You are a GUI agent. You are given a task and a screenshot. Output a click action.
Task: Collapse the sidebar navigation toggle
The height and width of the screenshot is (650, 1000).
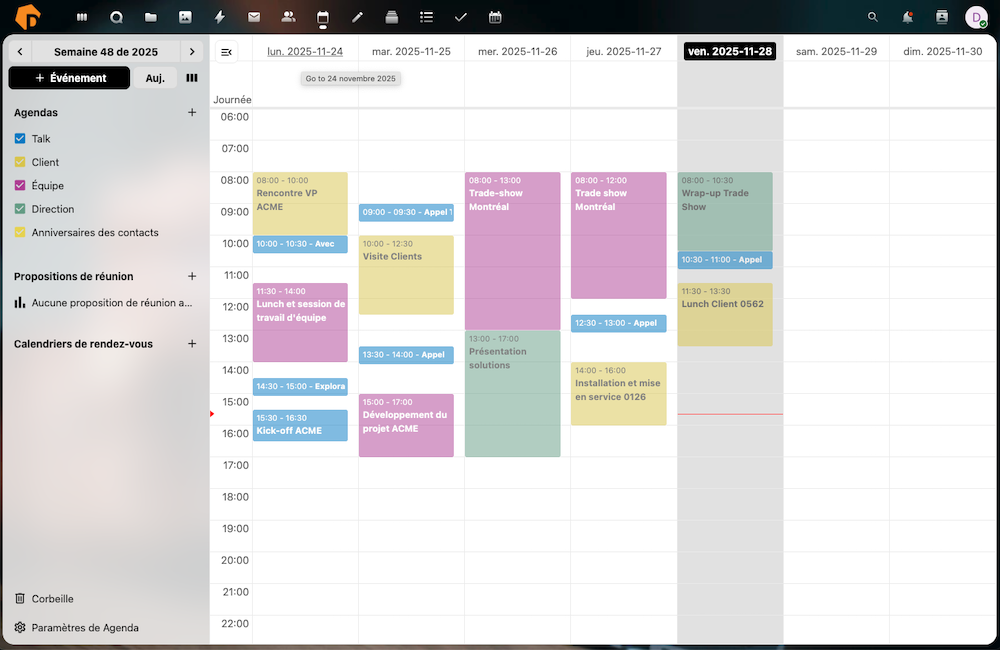226,52
